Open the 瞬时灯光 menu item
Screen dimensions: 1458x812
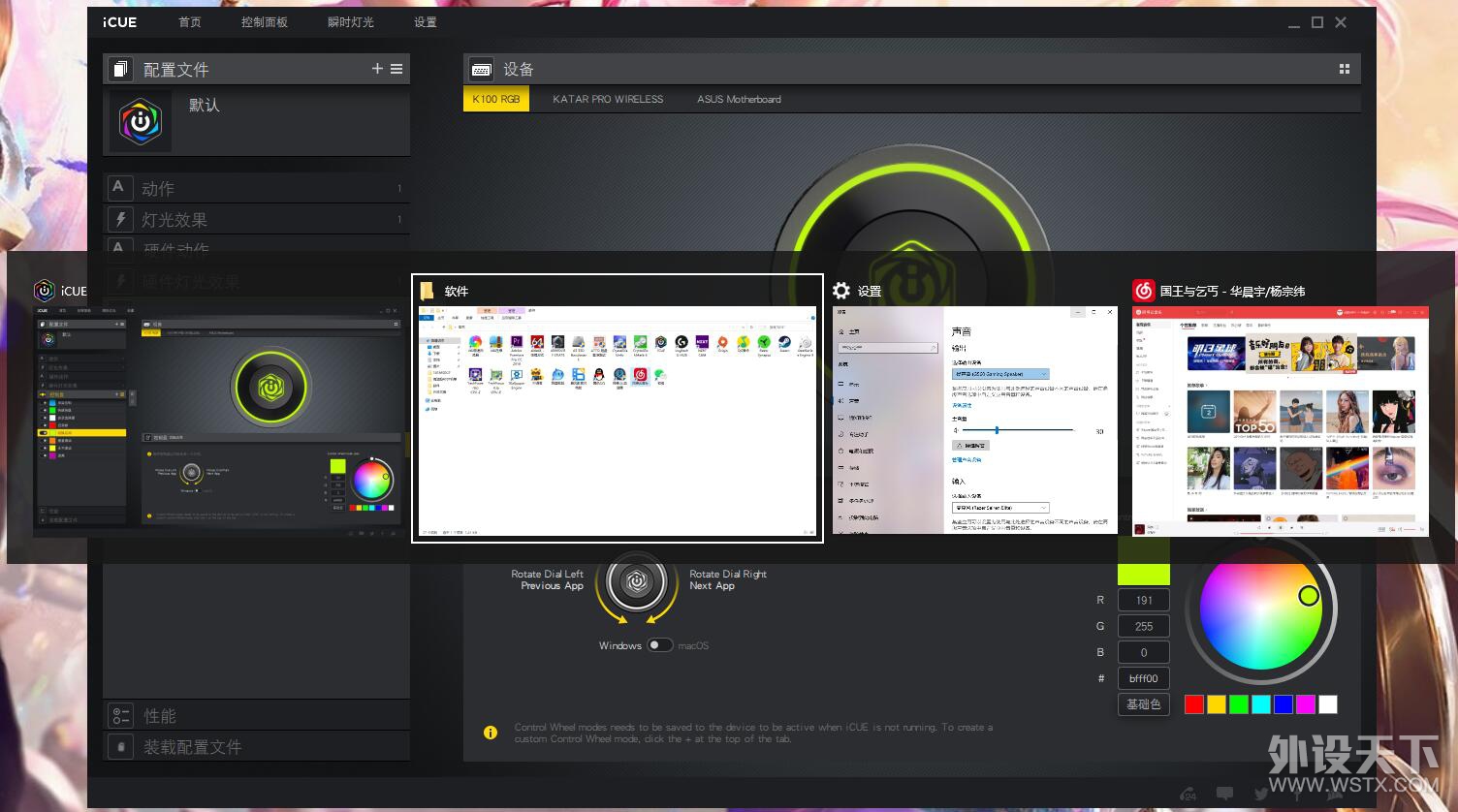pos(350,22)
